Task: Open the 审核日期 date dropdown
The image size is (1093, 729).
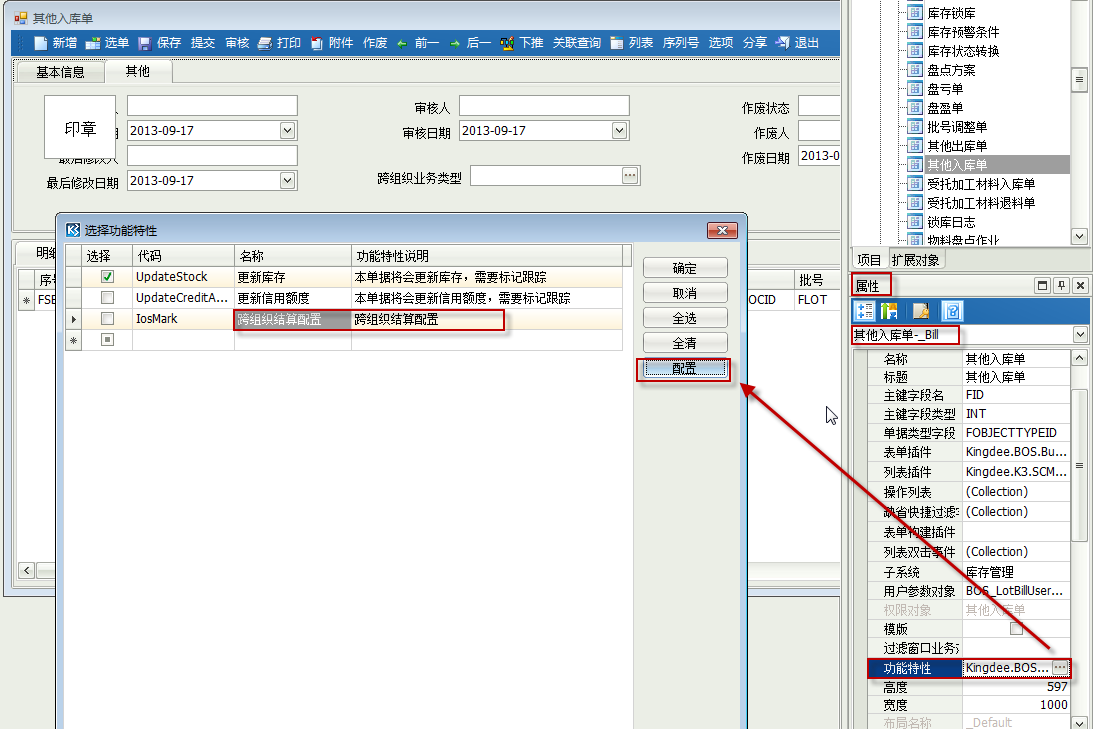Action: click(x=620, y=131)
